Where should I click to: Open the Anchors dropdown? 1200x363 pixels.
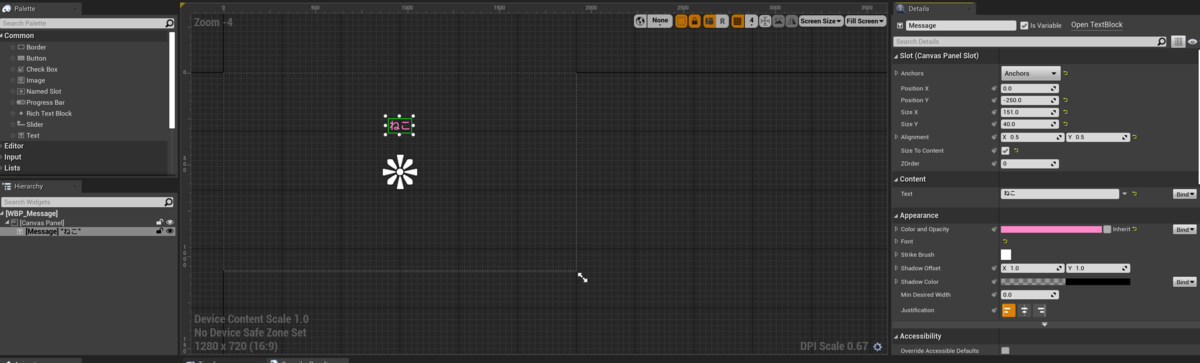[1030, 73]
